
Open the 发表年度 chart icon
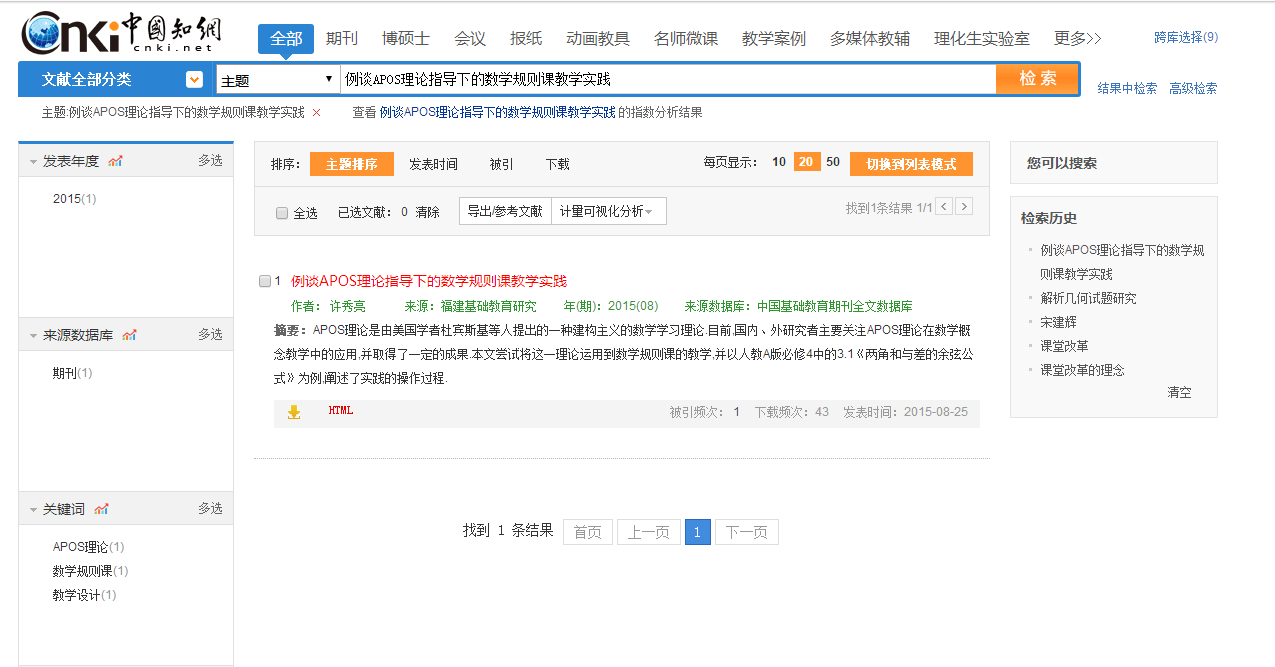tap(115, 161)
